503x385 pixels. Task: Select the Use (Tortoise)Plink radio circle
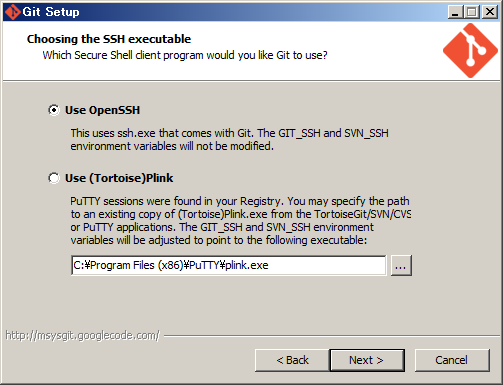click(x=54, y=178)
